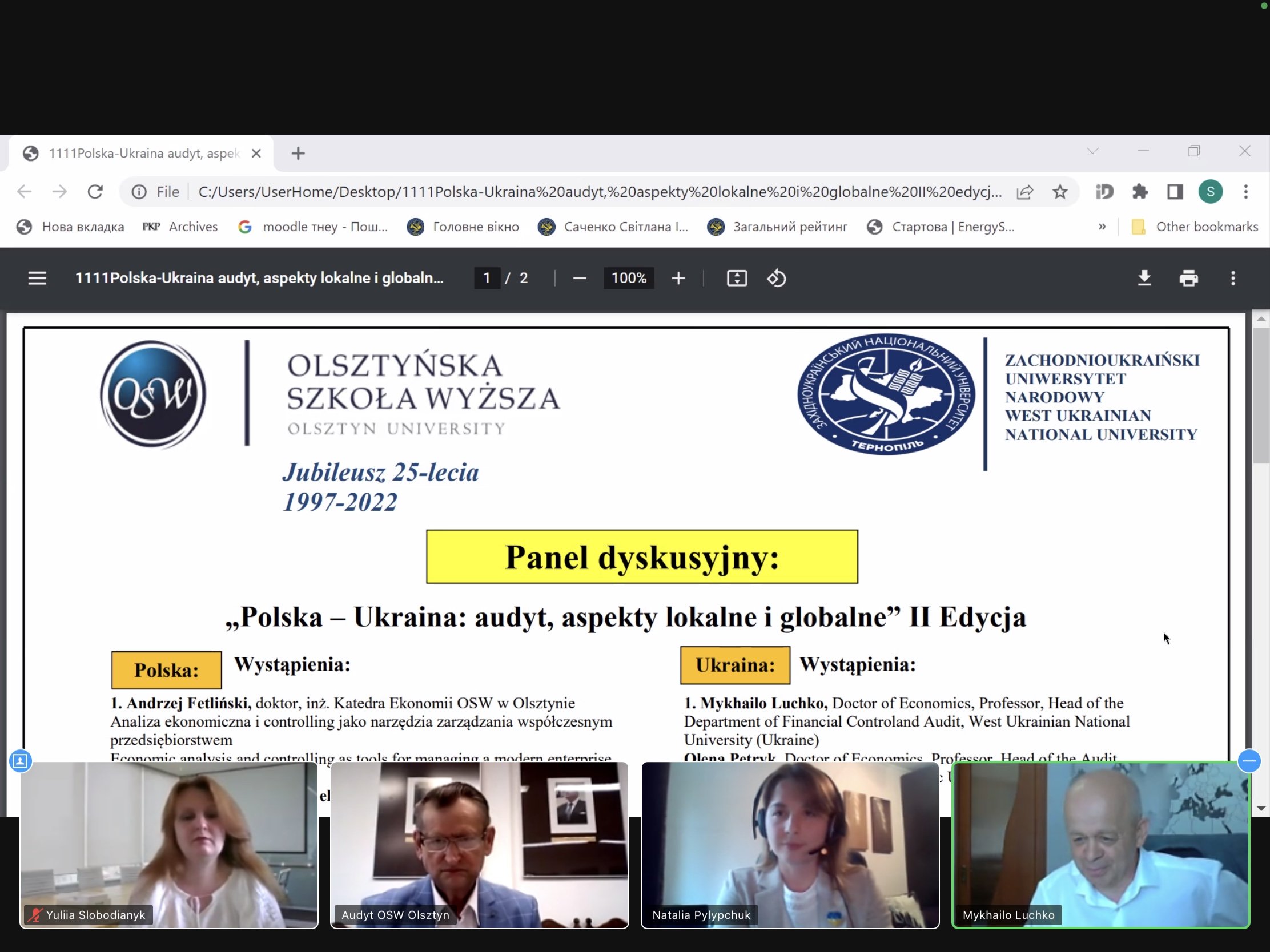Viewport: 1270px width, 952px height.
Task: Click the Panel dyskusyjny yellow heading
Action: pos(642,556)
